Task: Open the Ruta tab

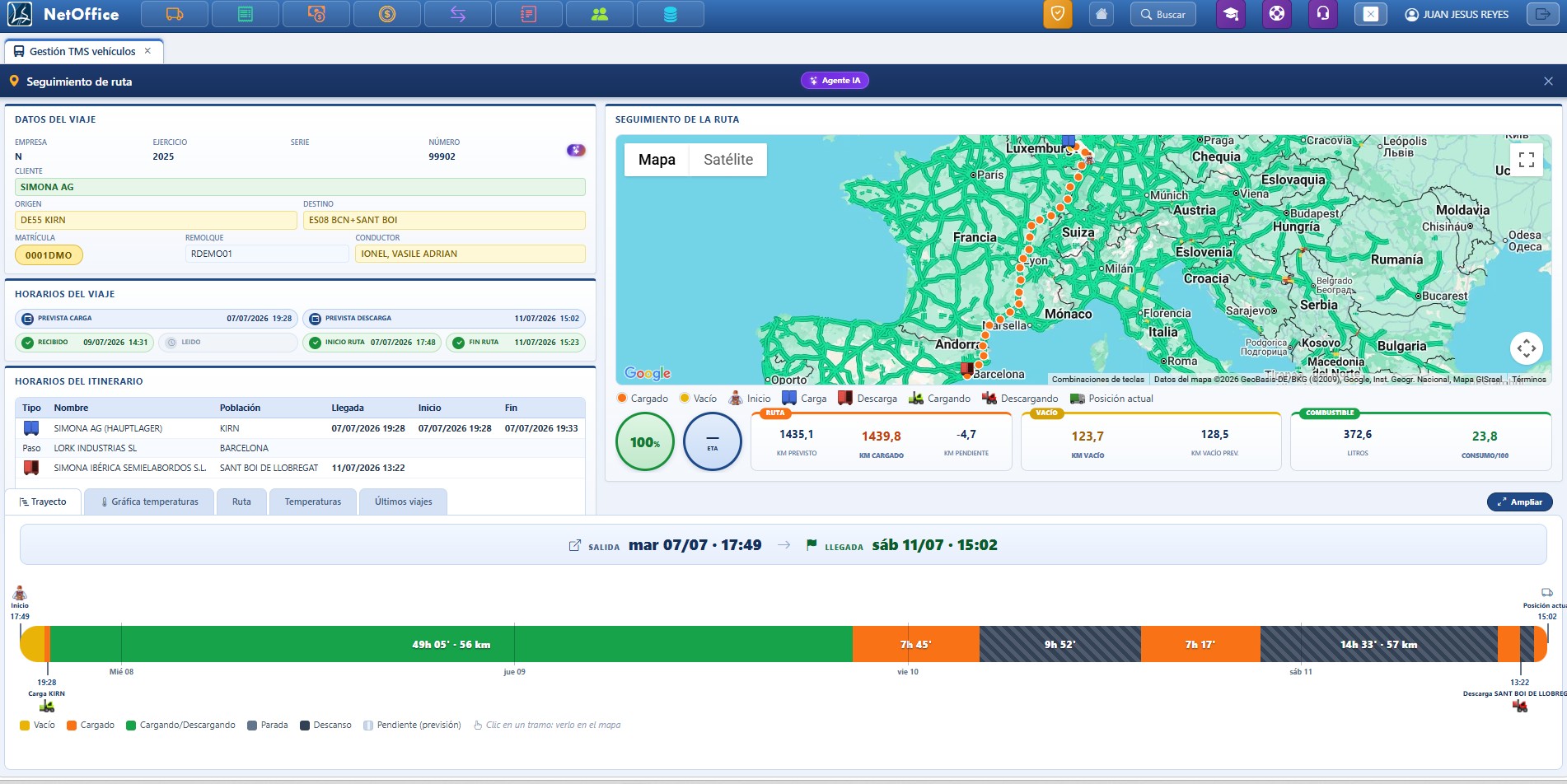Action: point(241,502)
